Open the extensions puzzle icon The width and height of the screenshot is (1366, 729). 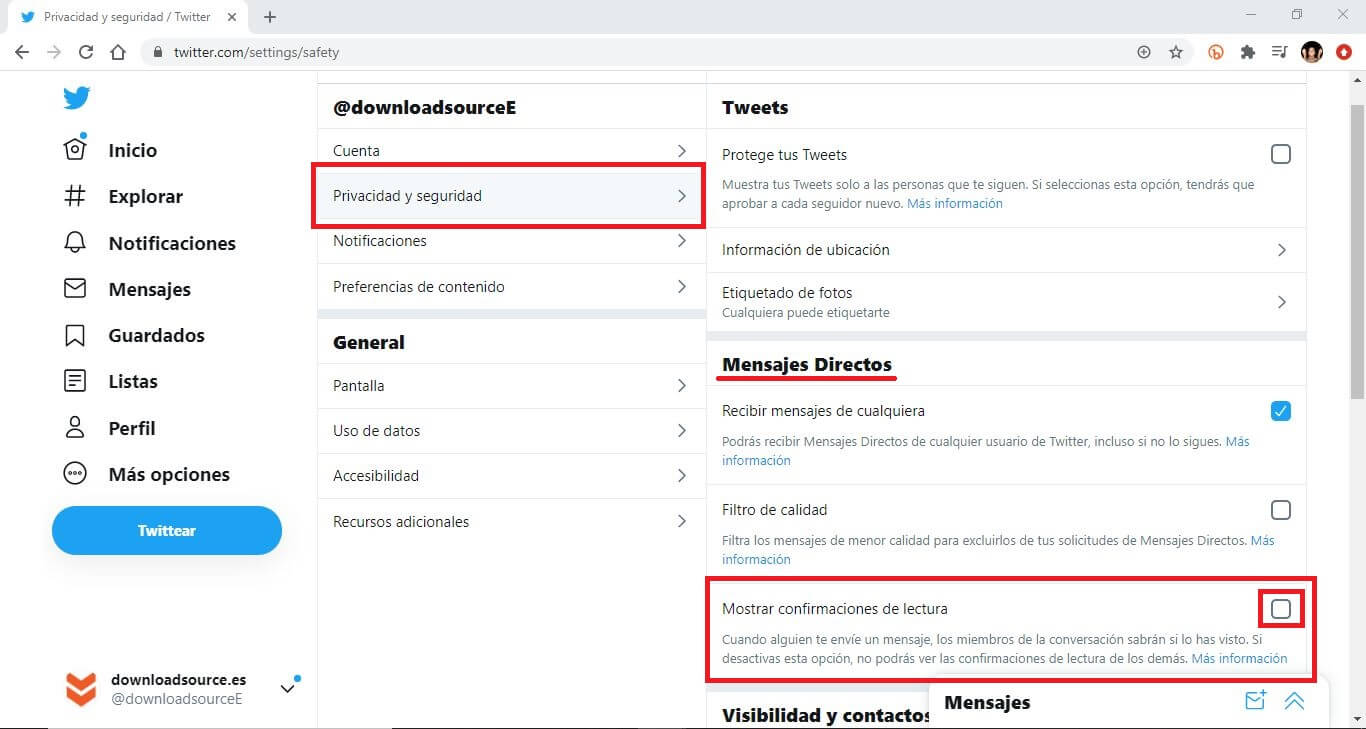pyautogui.click(x=1248, y=52)
